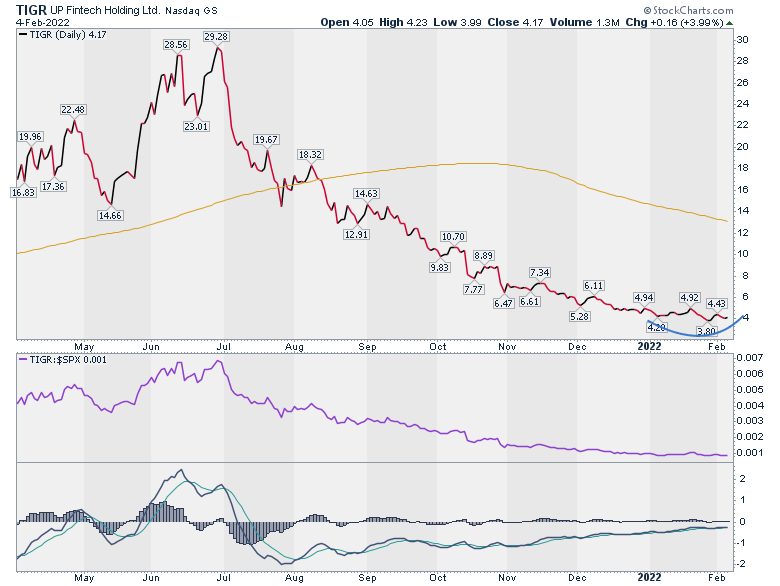Click the 5.28 price label
This screenshot has height=586, width=780.
580,316
